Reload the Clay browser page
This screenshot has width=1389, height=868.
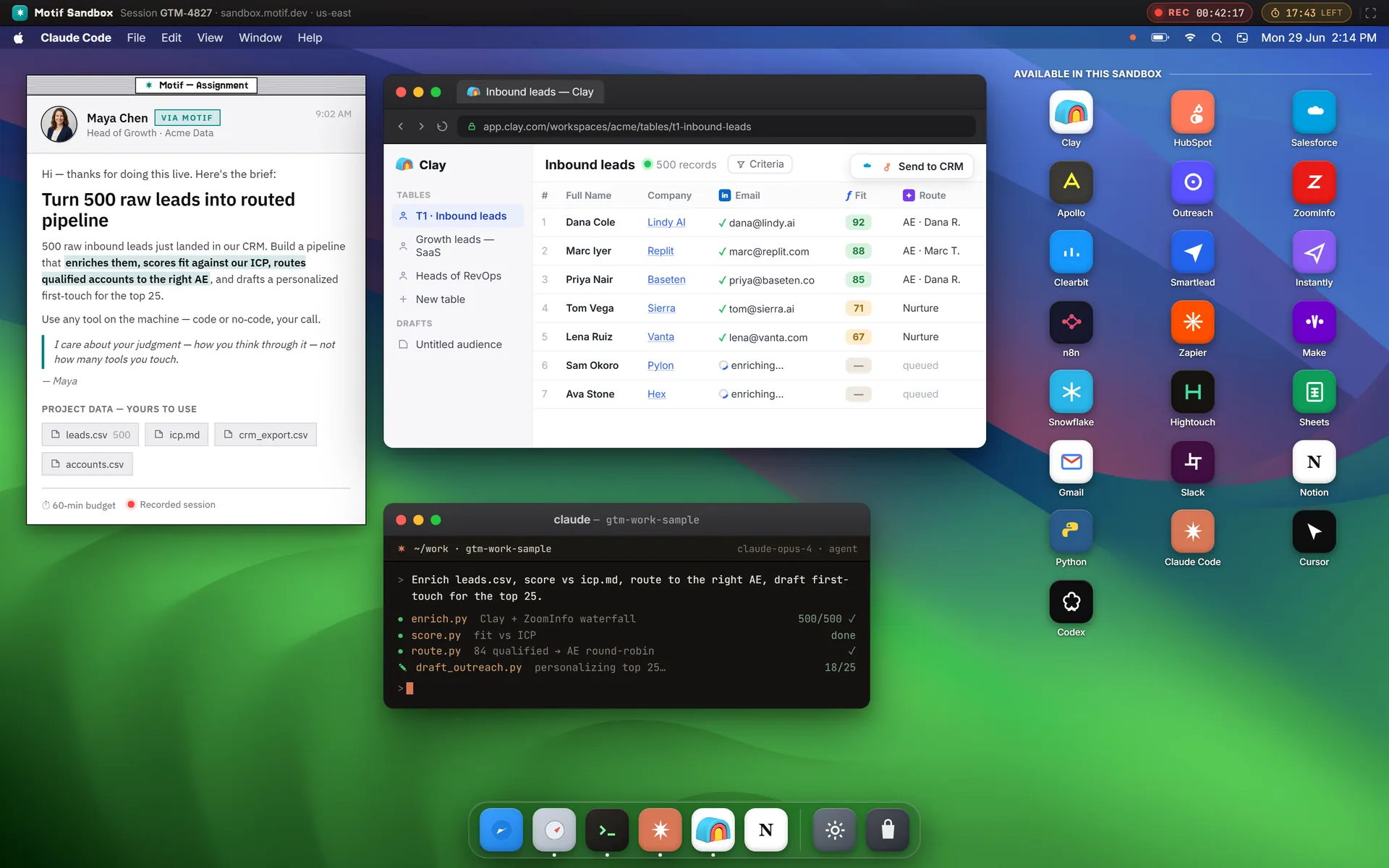click(x=442, y=127)
